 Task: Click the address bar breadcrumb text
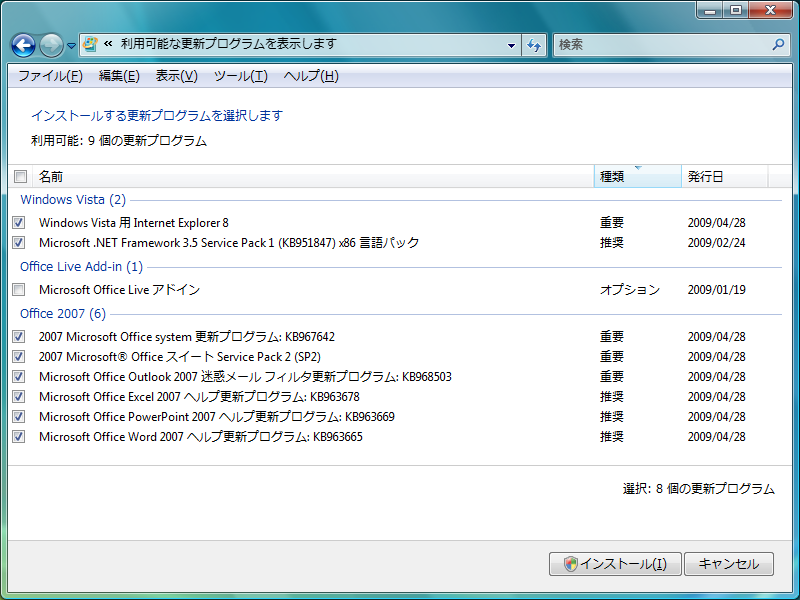tap(229, 44)
